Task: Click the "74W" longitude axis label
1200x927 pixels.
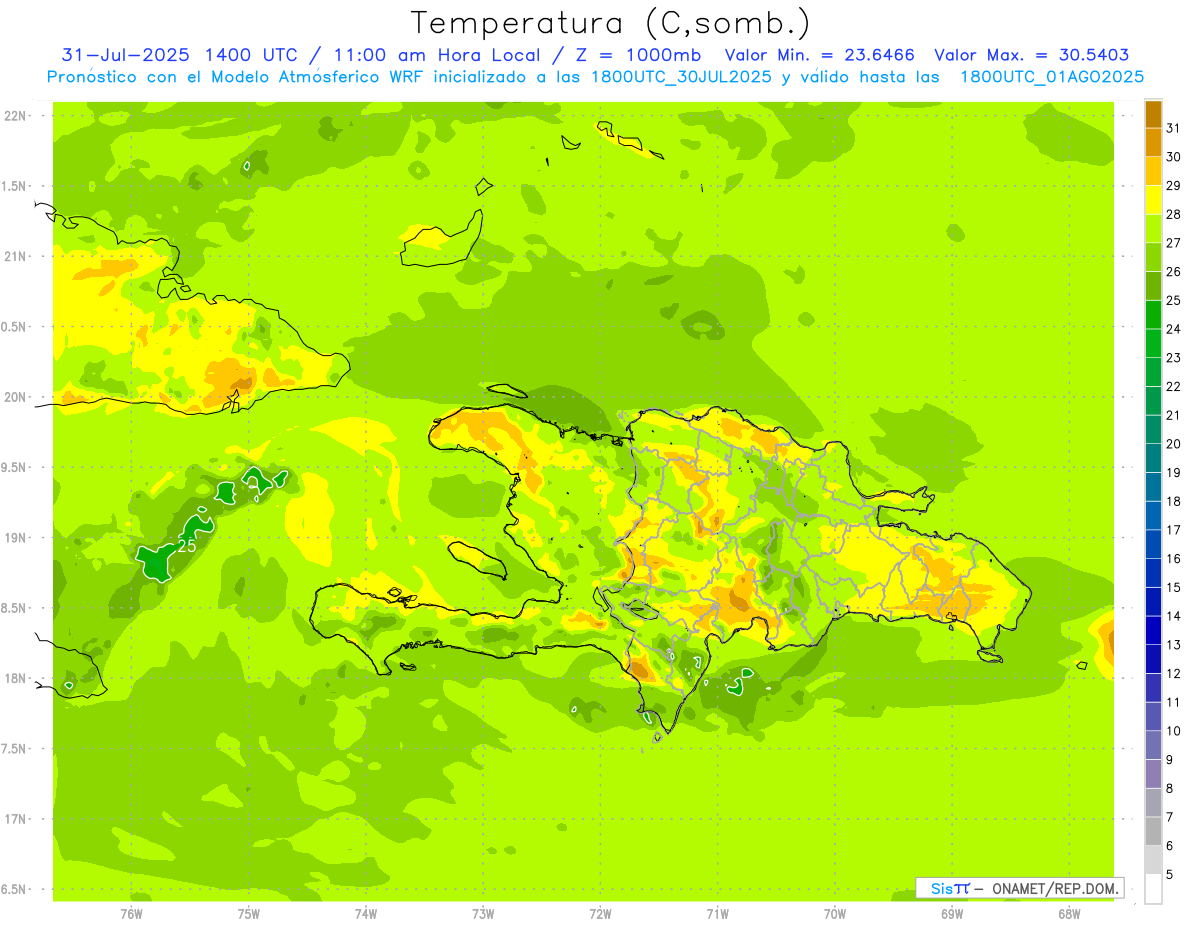Action: pos(366,914)
